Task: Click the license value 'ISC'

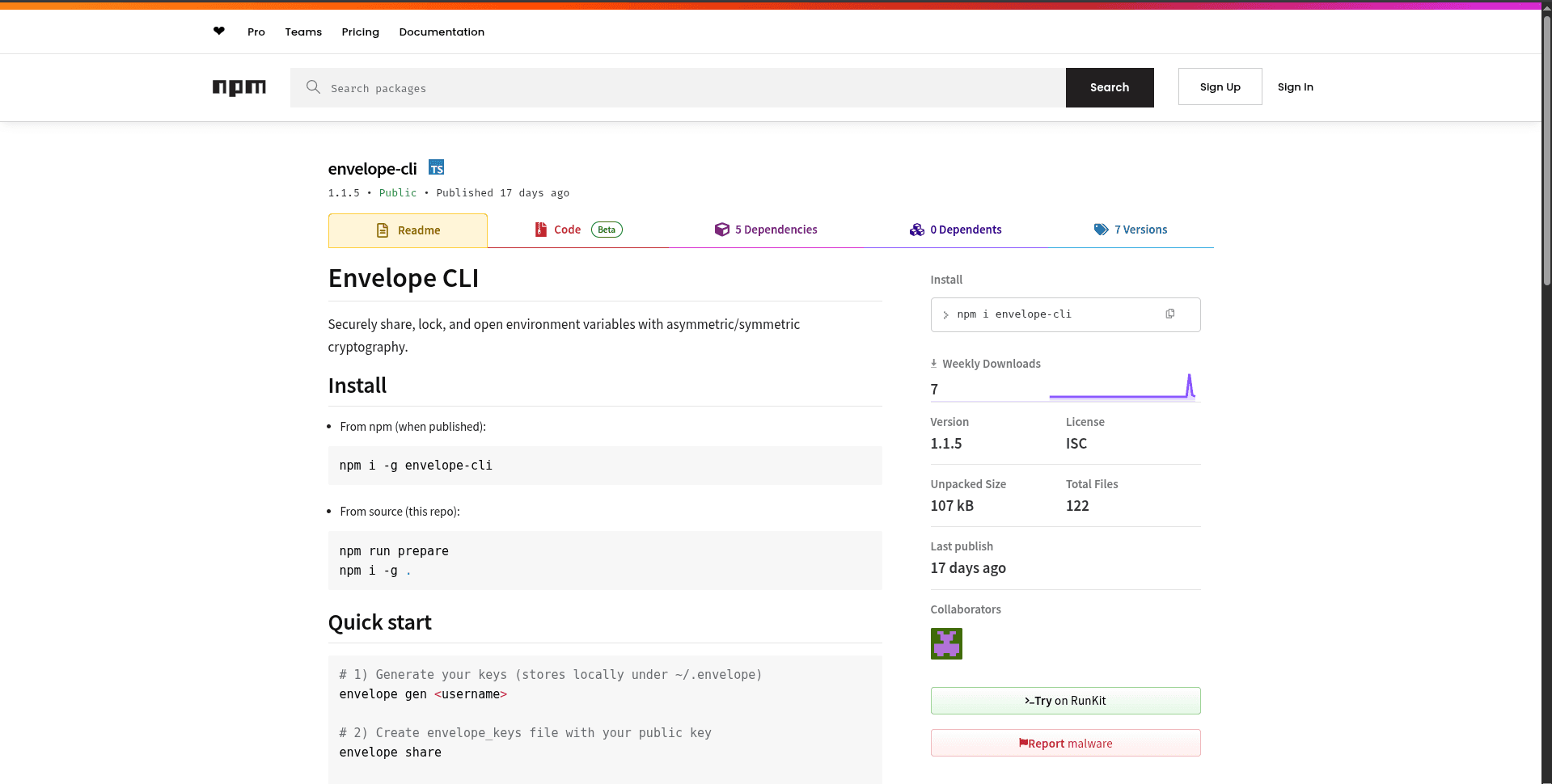Action: 1076,444
